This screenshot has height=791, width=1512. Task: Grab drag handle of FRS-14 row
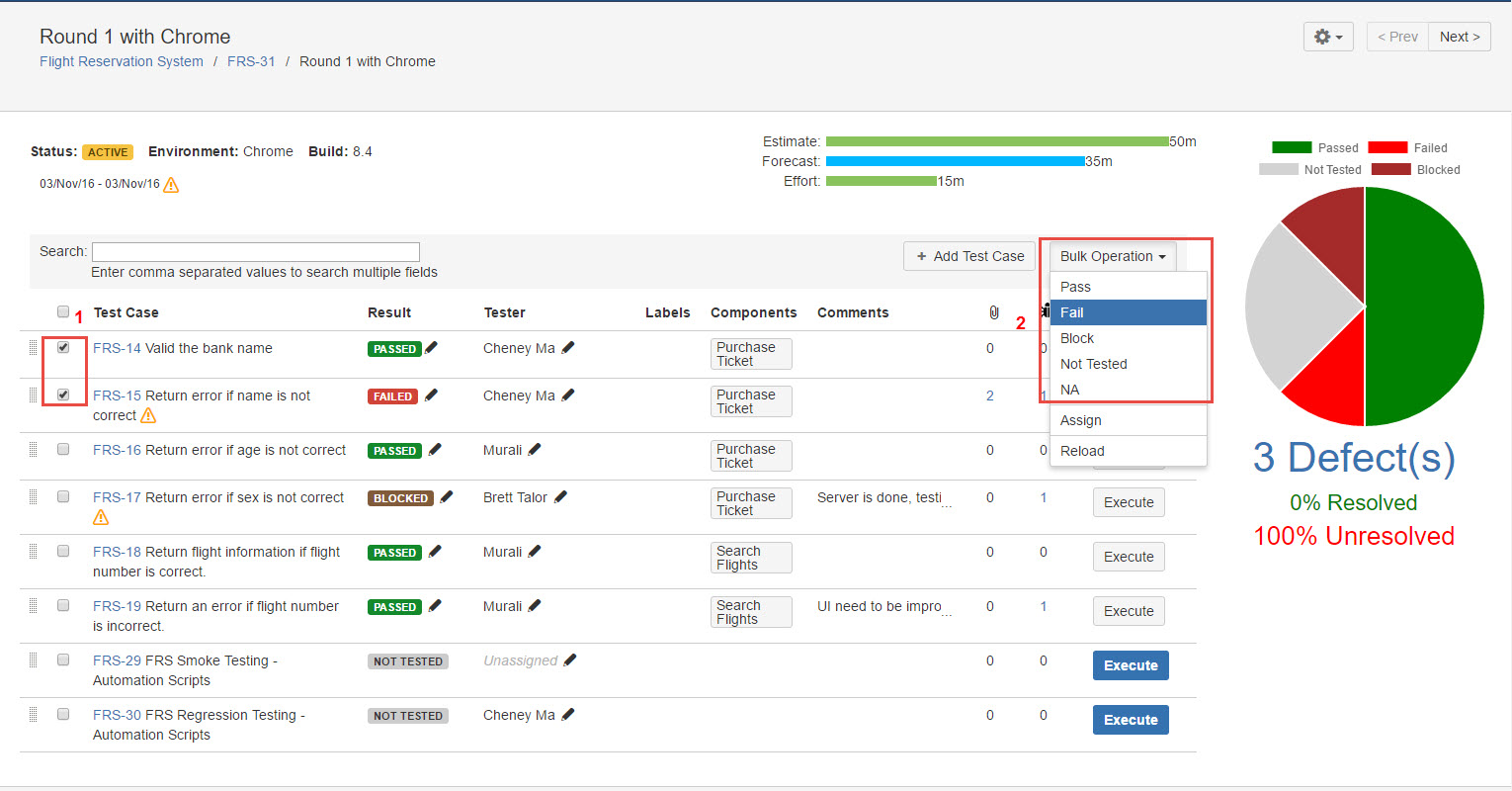tap(33, 347)
